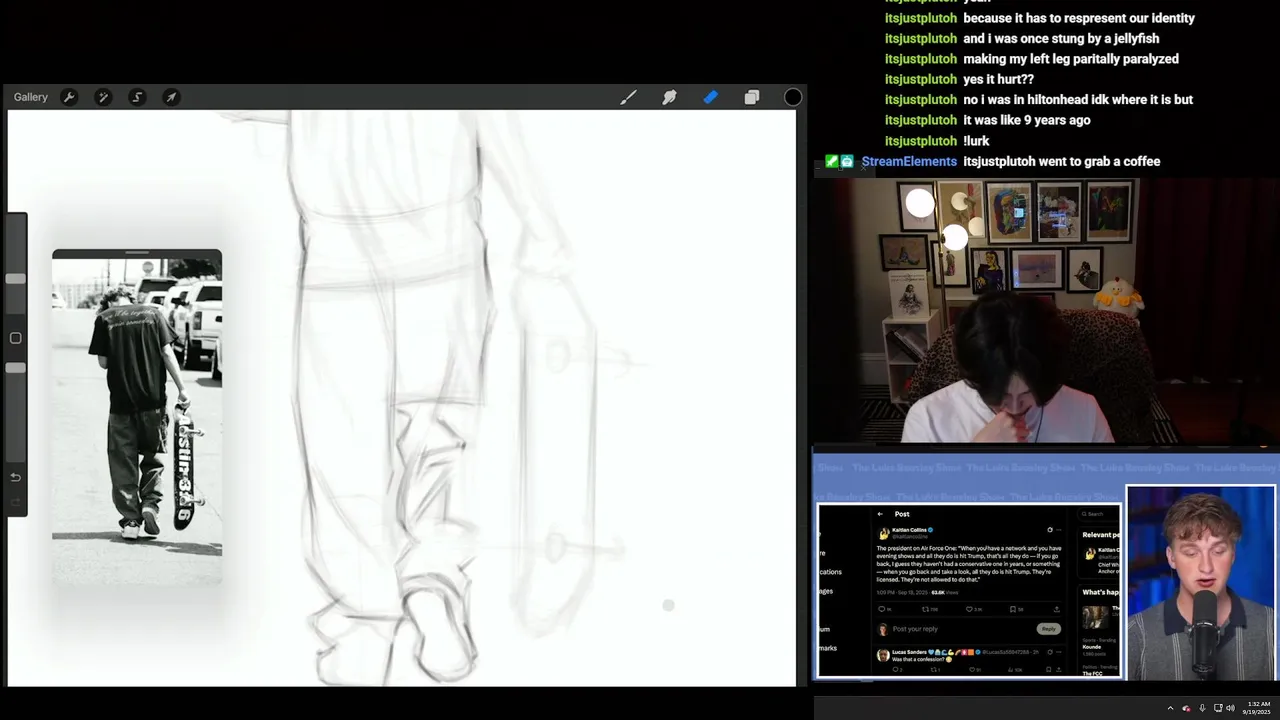Expand hidden system tray icons chevron

(x=1170, y=708)
